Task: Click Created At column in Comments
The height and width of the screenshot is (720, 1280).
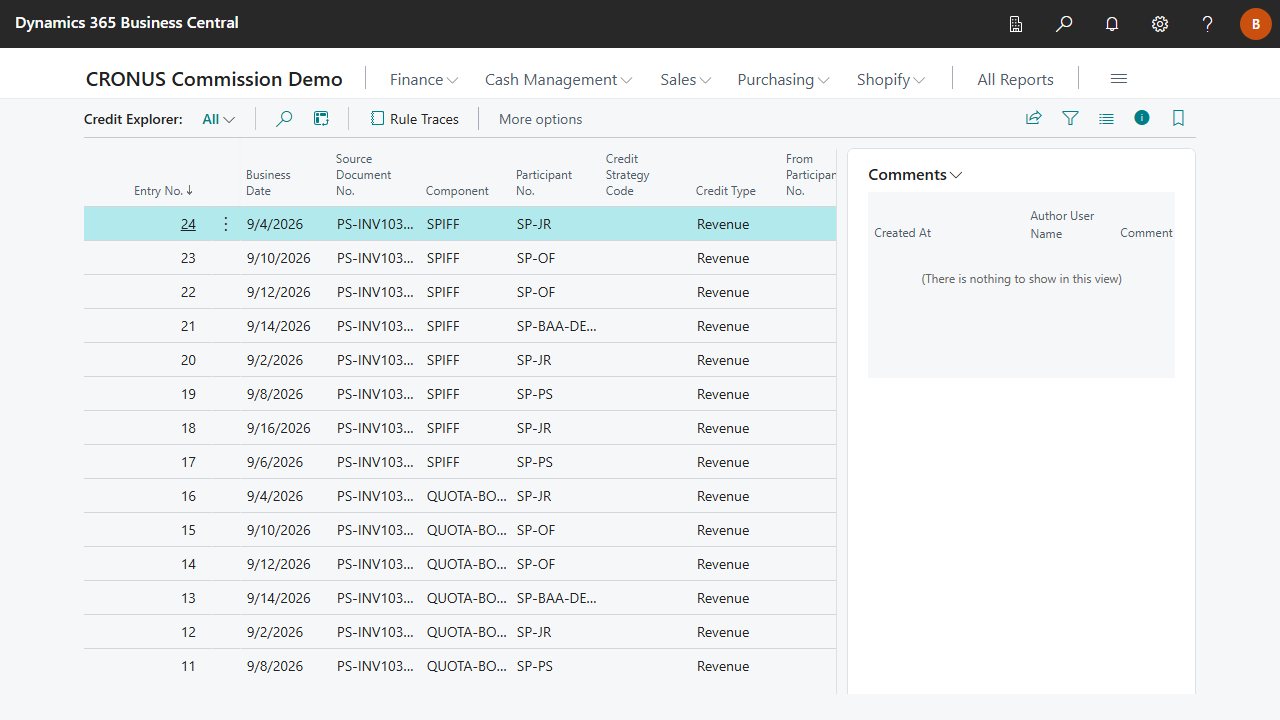Action: point(902,233)
